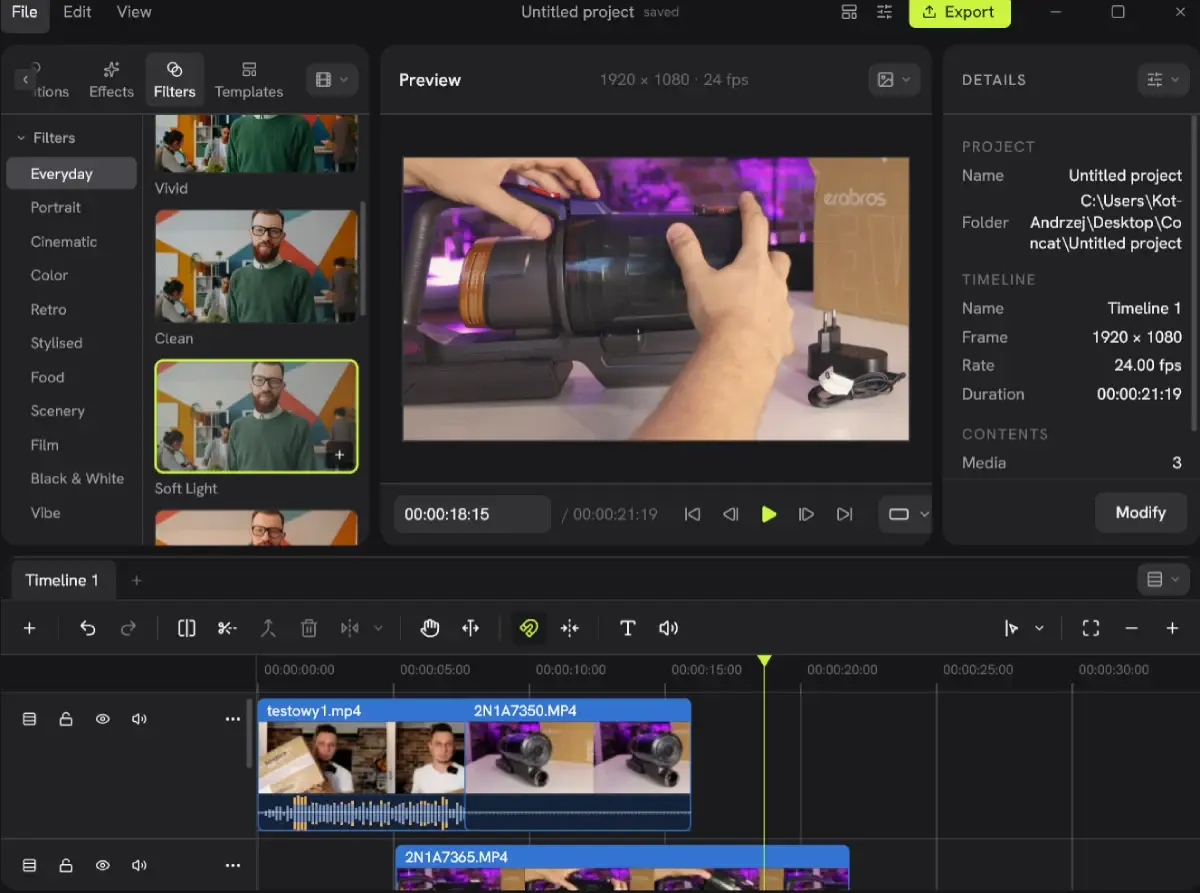Viewport: 1200px width, 893px height.
Task: Select the Clean filter thumbnail
Action: [x=256, y=266]
